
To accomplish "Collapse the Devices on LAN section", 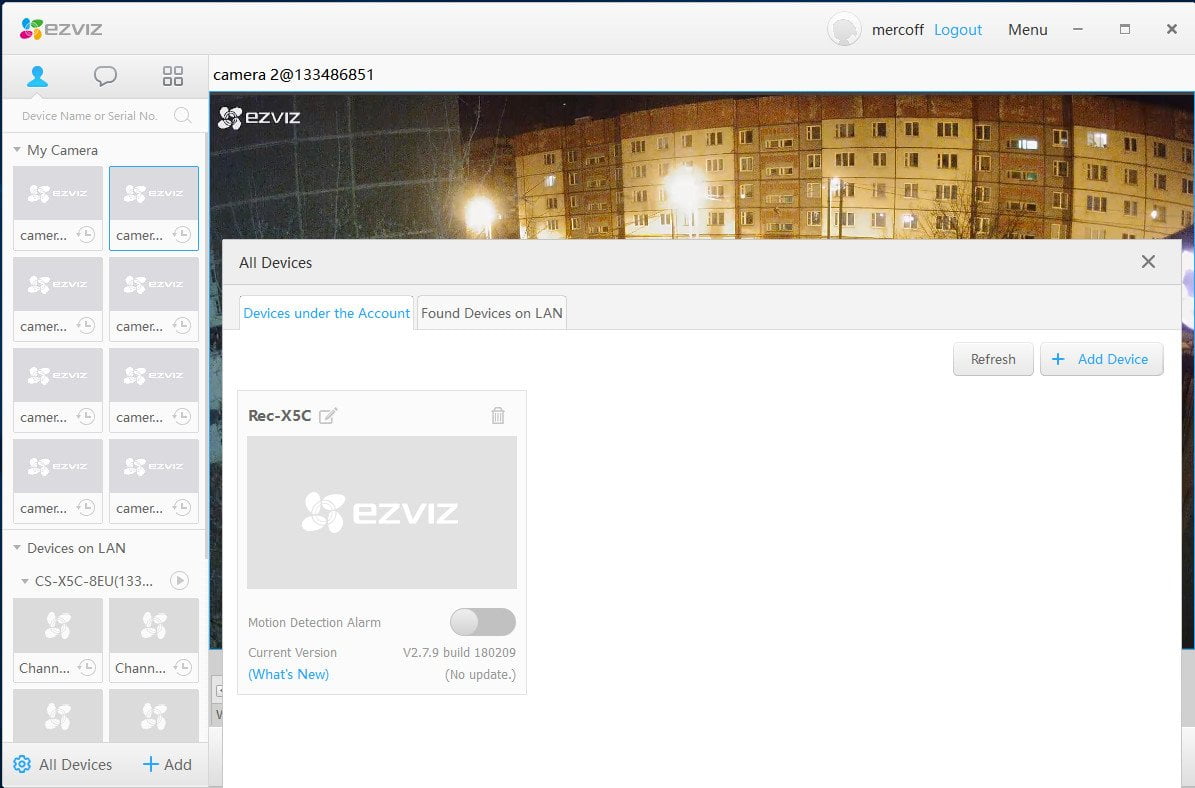I will (x=17, y=548).
